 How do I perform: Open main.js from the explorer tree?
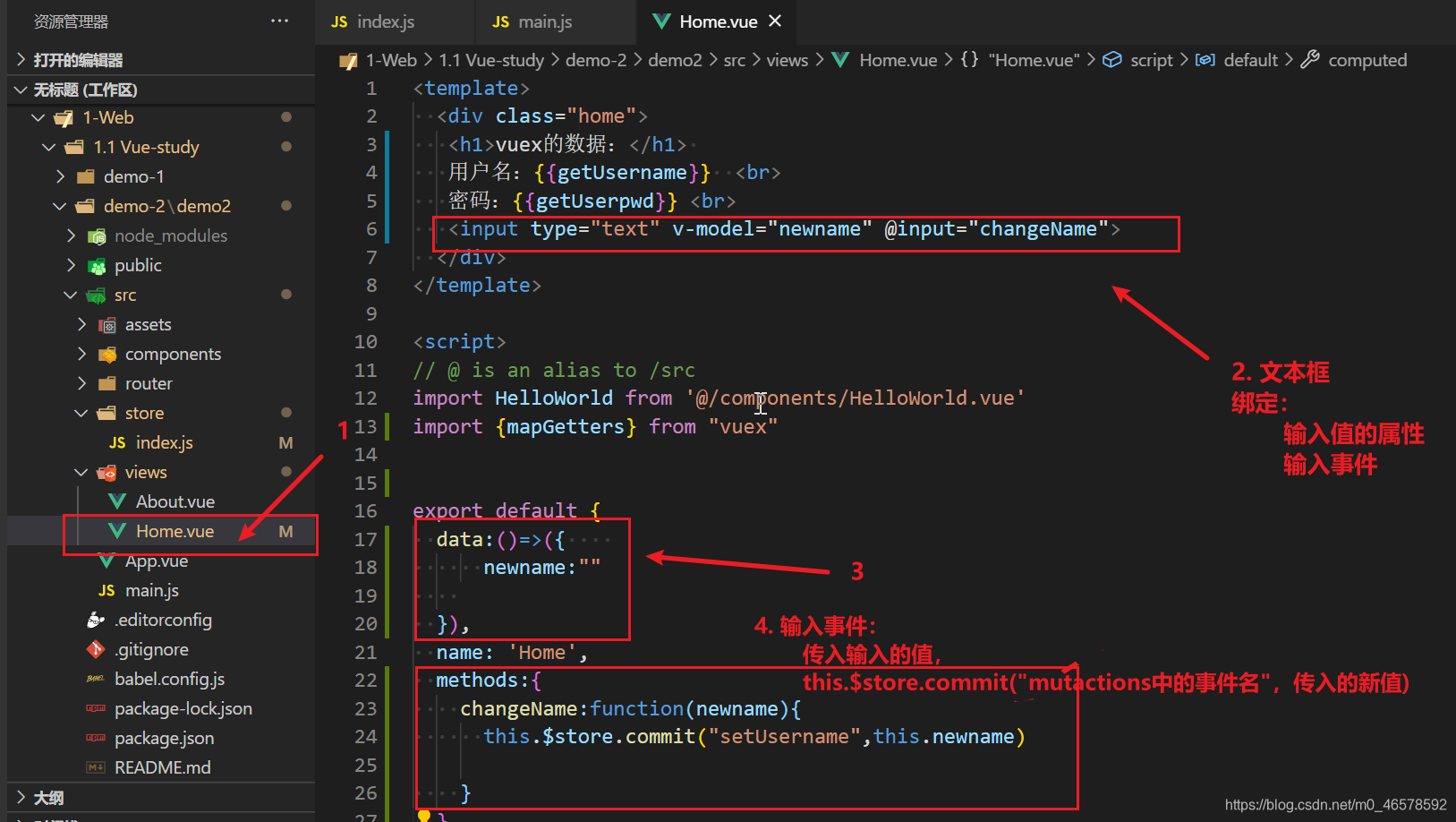[152, 590]
